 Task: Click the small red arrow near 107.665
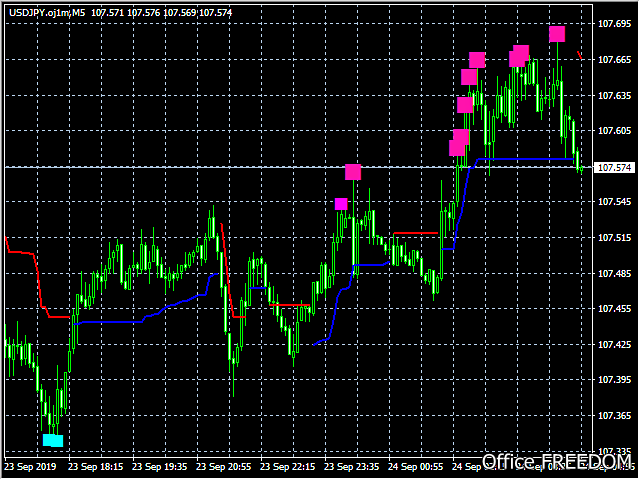[x=580, y=55]
